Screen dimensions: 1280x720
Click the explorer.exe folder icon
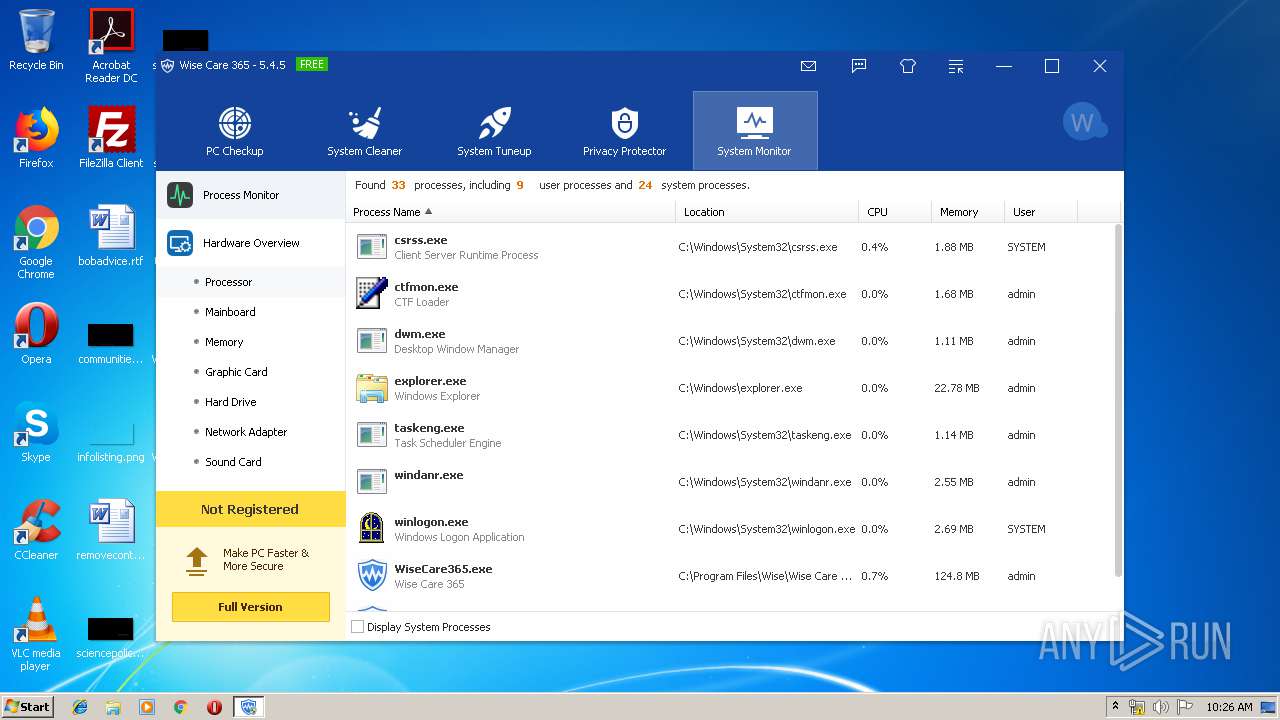click(x=372, y=388)
